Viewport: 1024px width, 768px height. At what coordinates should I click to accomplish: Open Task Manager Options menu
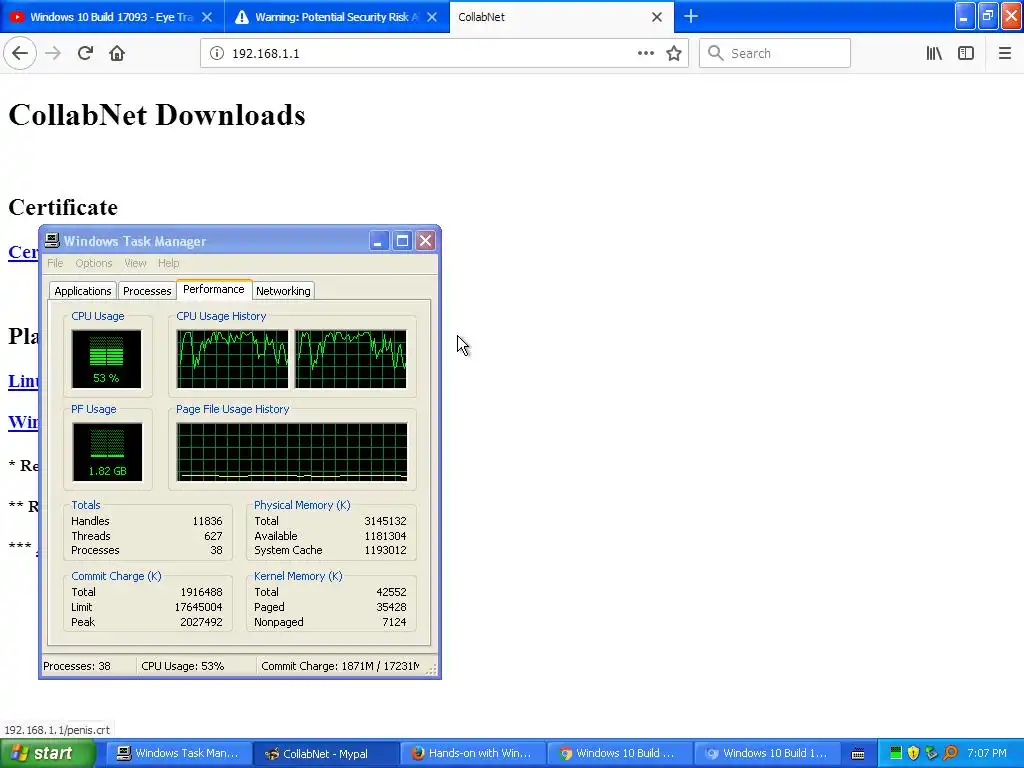(x=93, y=263)
